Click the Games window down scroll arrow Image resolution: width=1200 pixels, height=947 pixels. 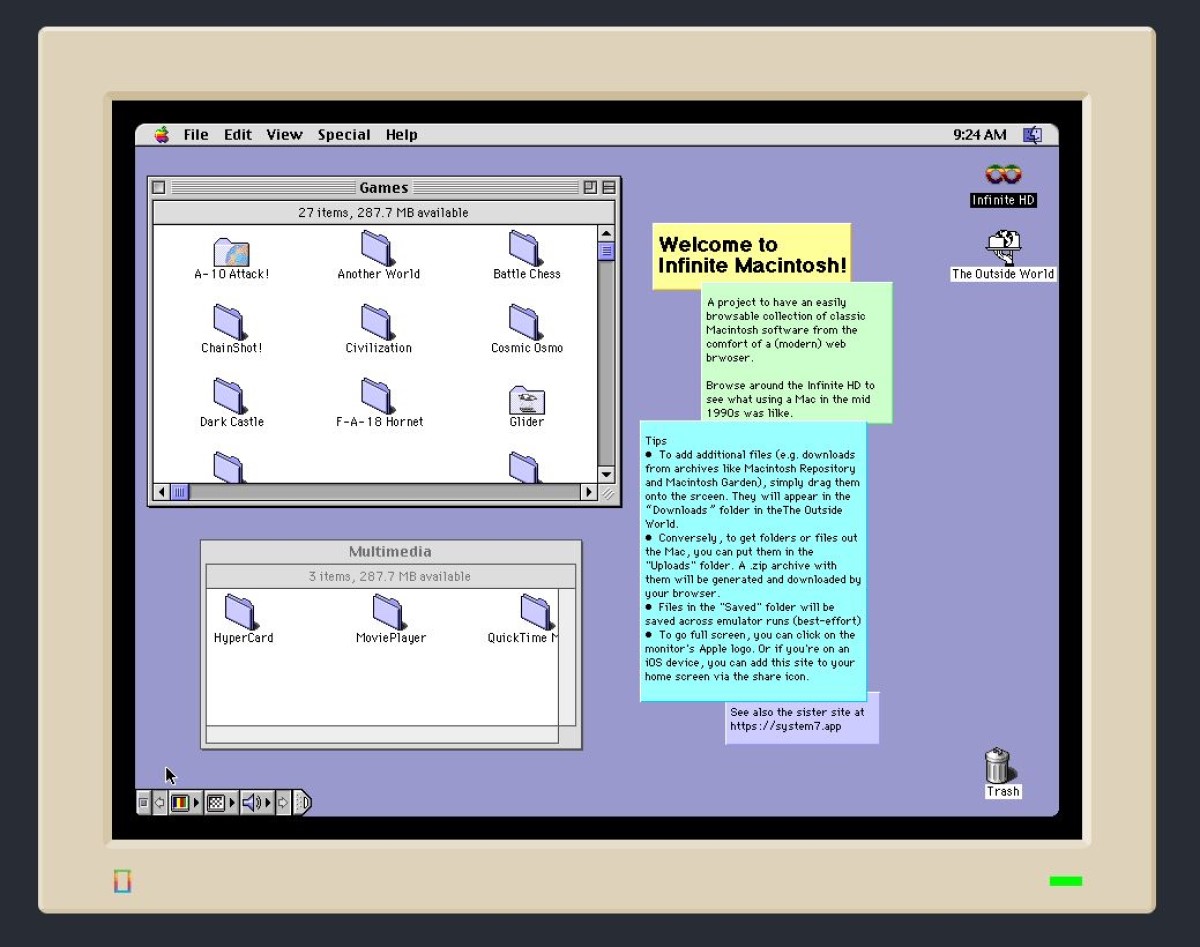point(606,475)
